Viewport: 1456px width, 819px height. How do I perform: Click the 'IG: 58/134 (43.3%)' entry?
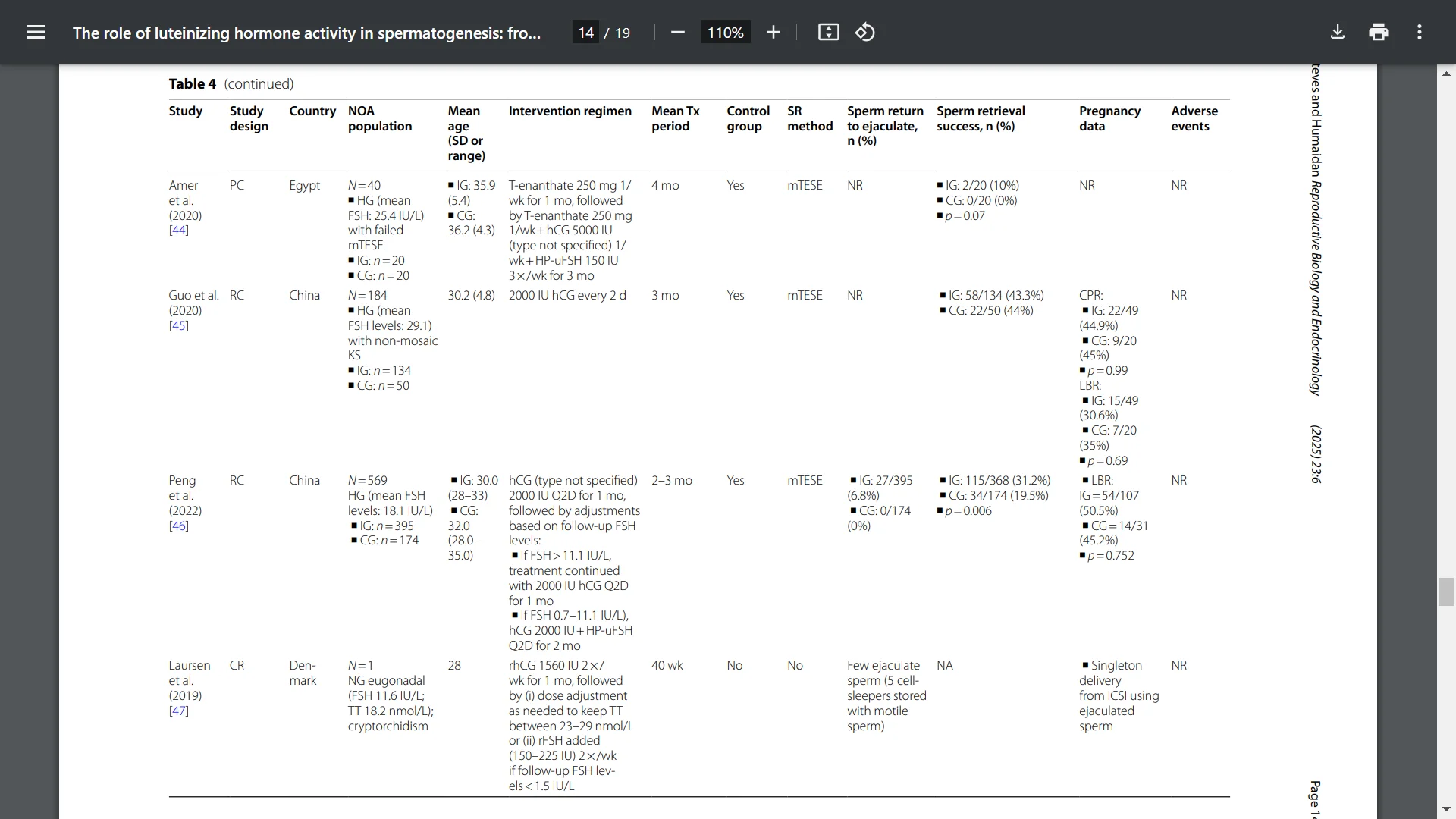click(996, 295)
